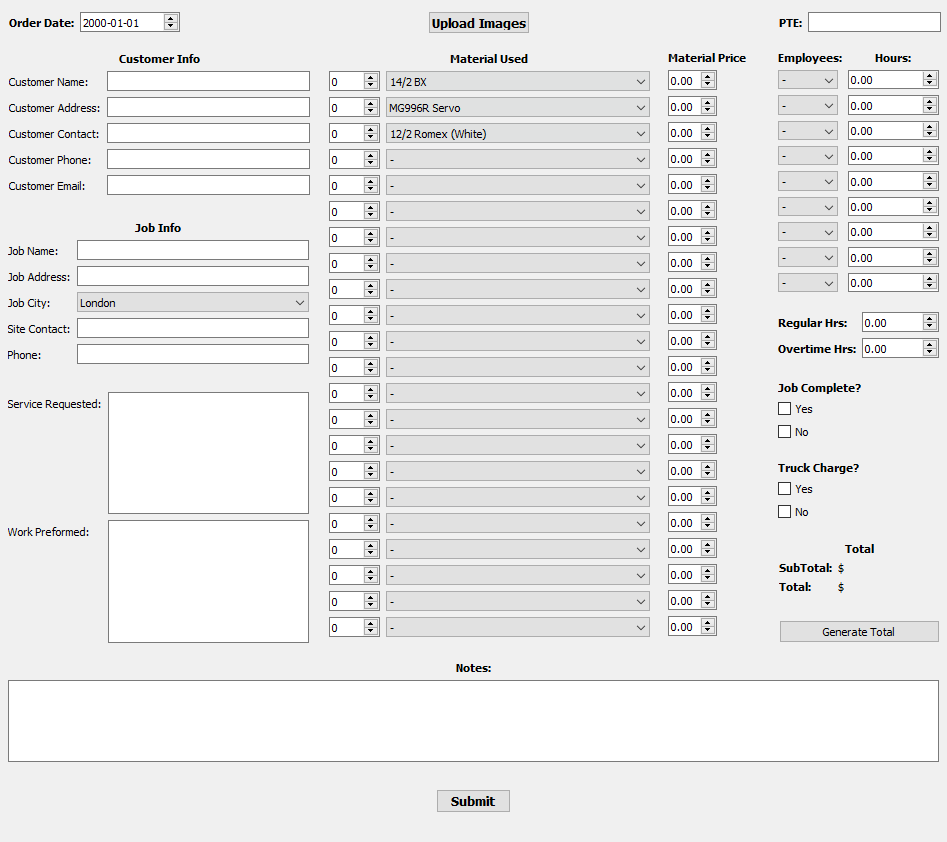Click the Customer Name input field
Screen dimensions: 947x842
pyautogui.click(x=208, y=81)
